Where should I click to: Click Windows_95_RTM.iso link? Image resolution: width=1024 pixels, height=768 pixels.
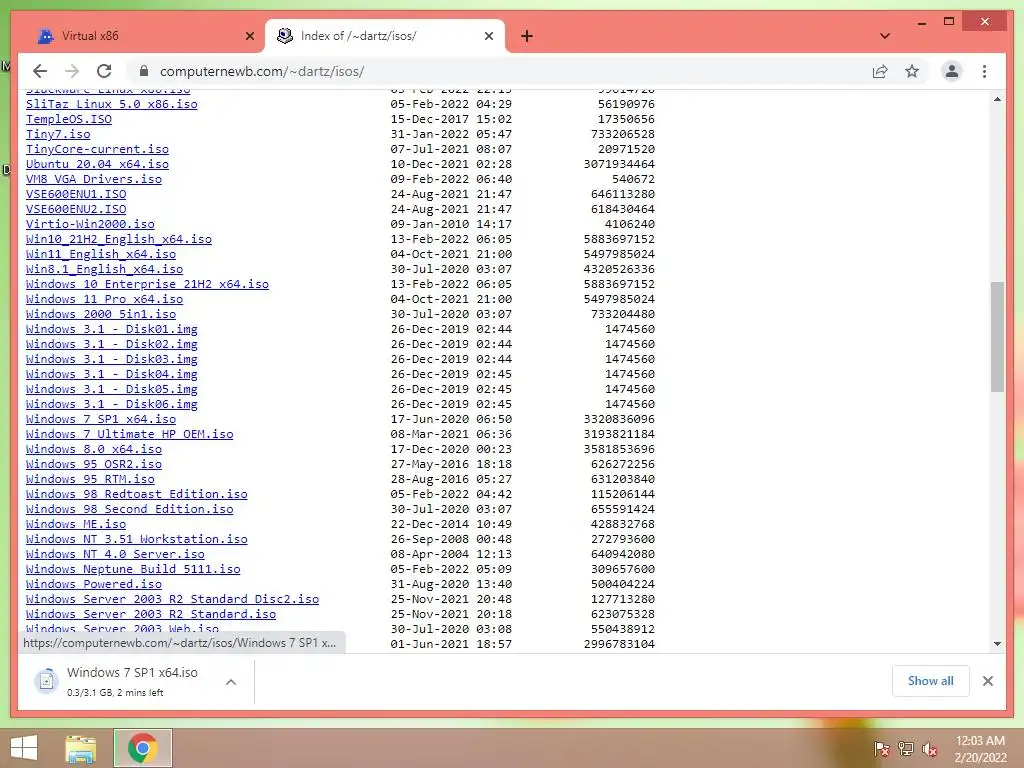[x=90, y=479]
